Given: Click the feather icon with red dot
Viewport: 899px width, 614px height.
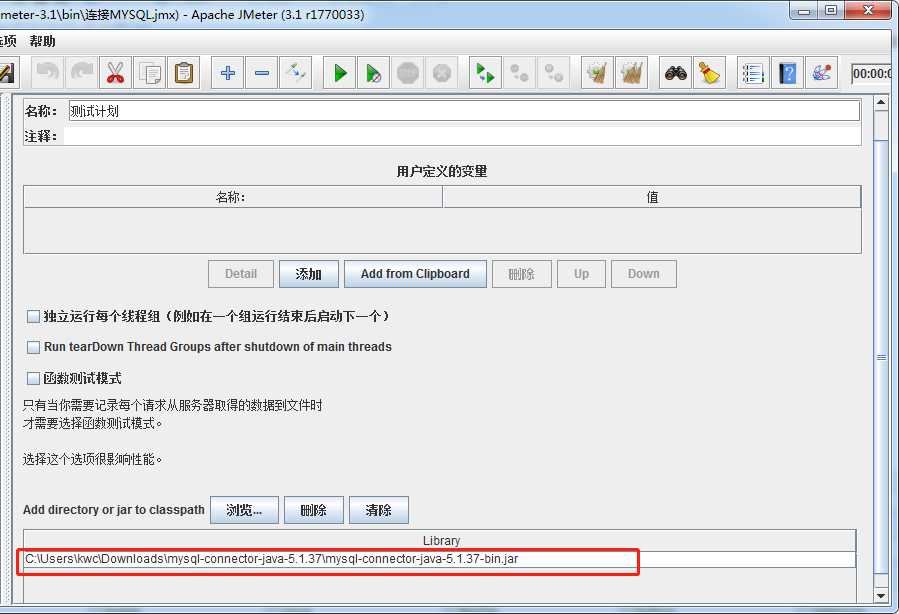Looking at the screenshot, I should pos(821,73).
